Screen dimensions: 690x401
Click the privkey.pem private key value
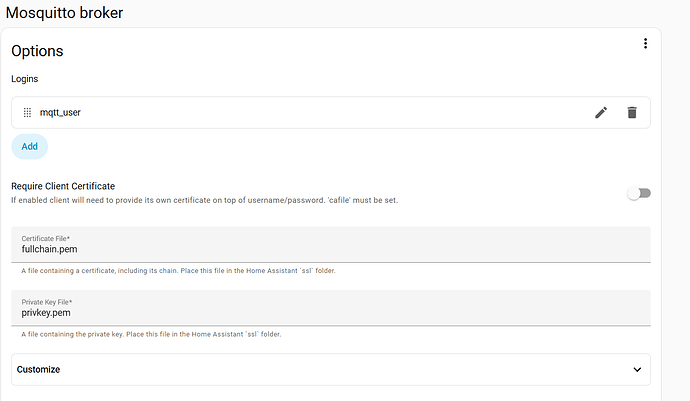46,313
